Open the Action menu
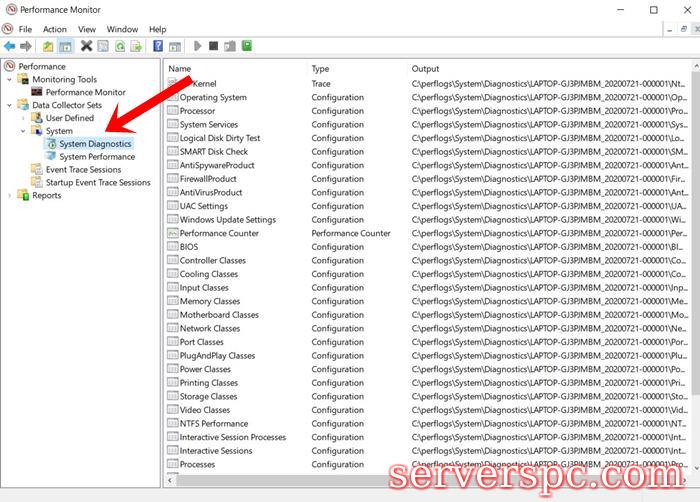 (x=55, y=30)
